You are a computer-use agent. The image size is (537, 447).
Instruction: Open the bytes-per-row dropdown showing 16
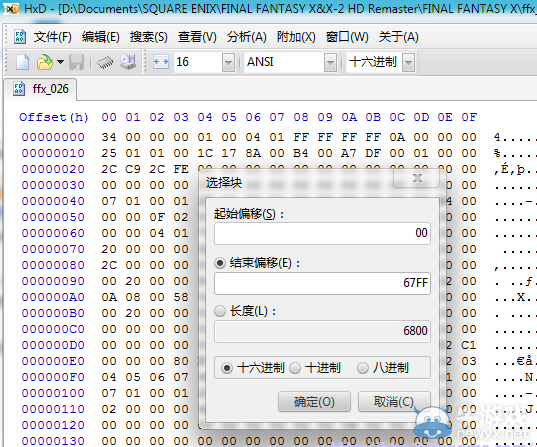[228, 63]
